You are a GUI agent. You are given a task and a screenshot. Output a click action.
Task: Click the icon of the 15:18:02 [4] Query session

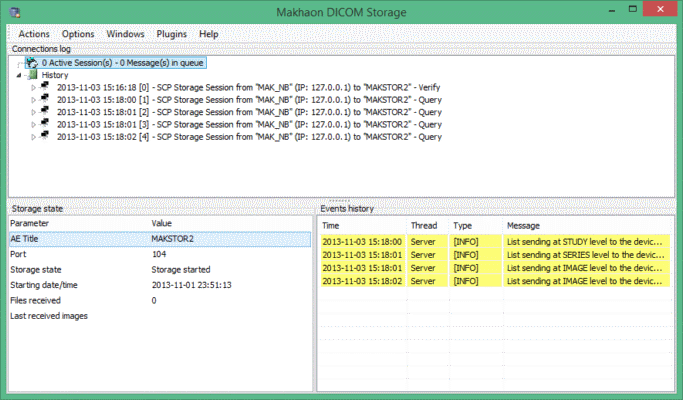pos(46,136)
